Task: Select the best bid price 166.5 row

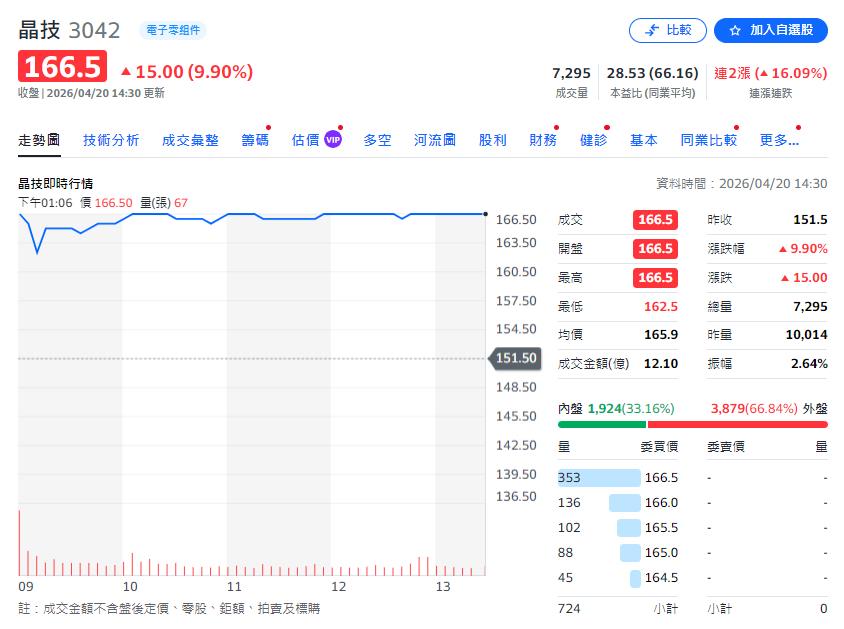Action: [620, 478]
